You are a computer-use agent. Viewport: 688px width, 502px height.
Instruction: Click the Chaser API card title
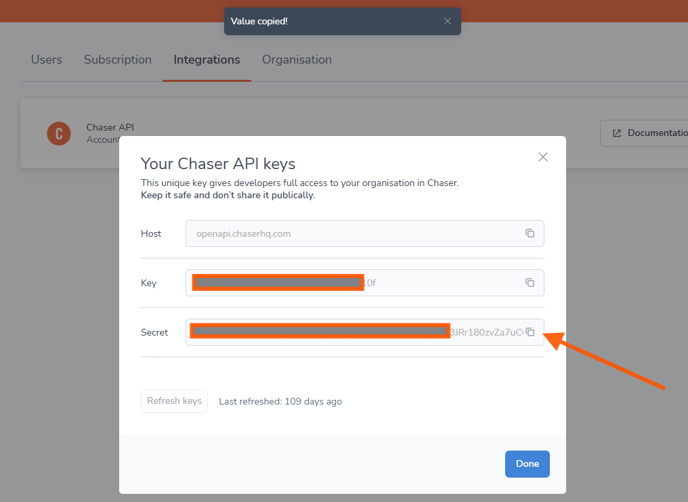pos(110,127)
